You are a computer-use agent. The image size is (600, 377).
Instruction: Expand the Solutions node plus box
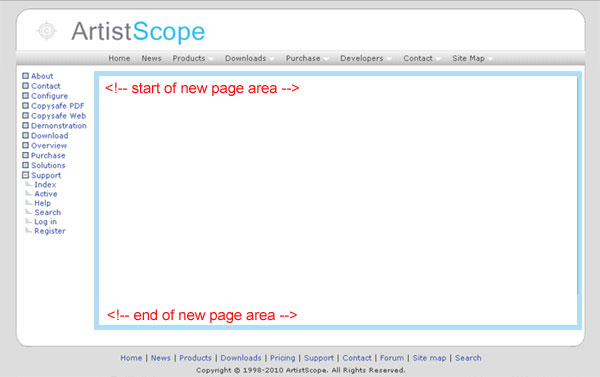[x=25, y=165]
